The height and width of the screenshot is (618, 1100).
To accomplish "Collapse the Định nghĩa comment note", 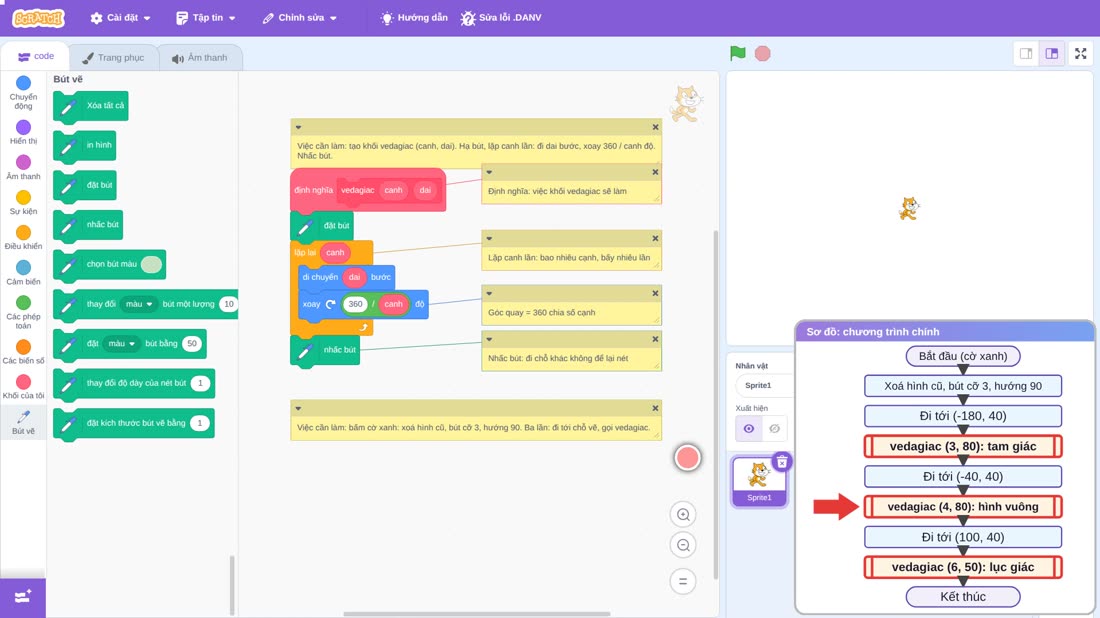I will 489,173.
